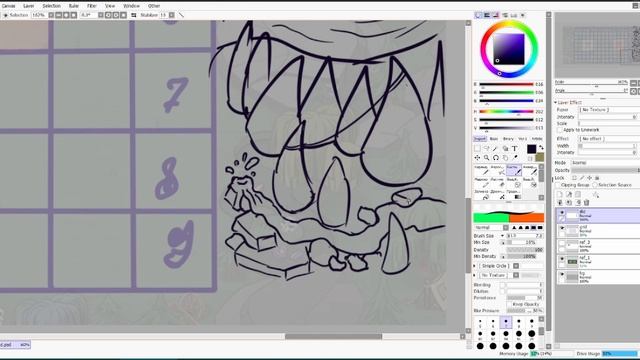
Task: Select the Eyedropper color picker tool
Action: pos(515,158)
